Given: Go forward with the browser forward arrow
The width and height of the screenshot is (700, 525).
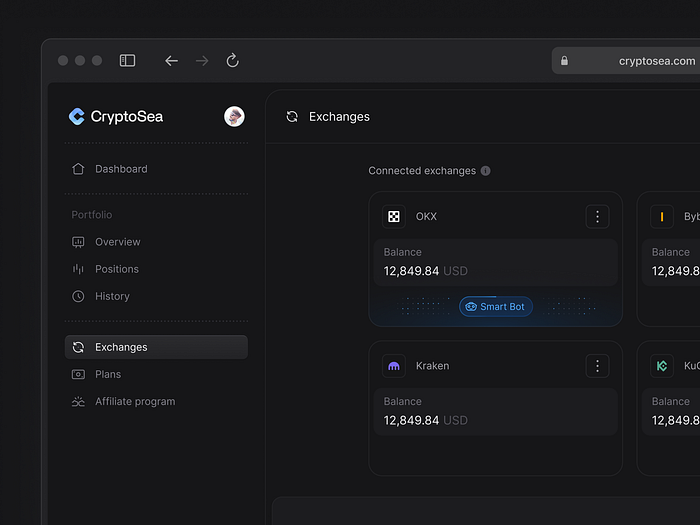Looking at the screenshot, I should (x=202, y=61).
